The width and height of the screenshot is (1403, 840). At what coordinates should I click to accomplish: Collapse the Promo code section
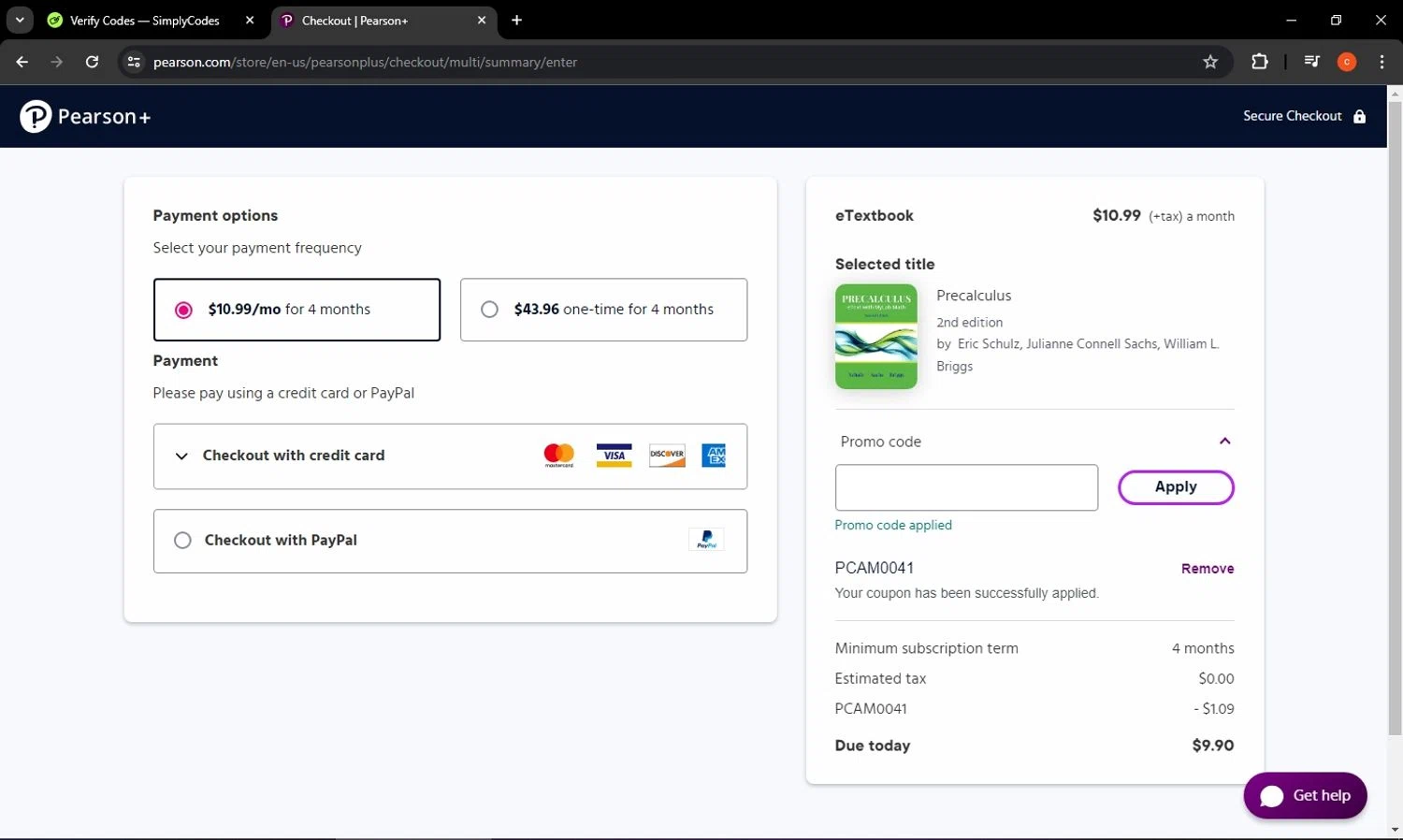pos(1224,442)
